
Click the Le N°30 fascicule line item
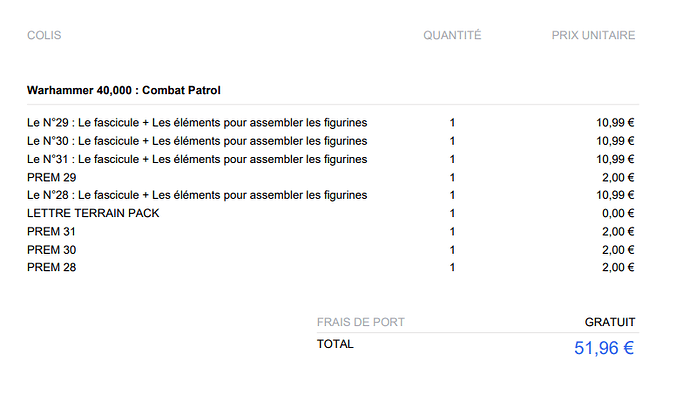tap(197, 141)
